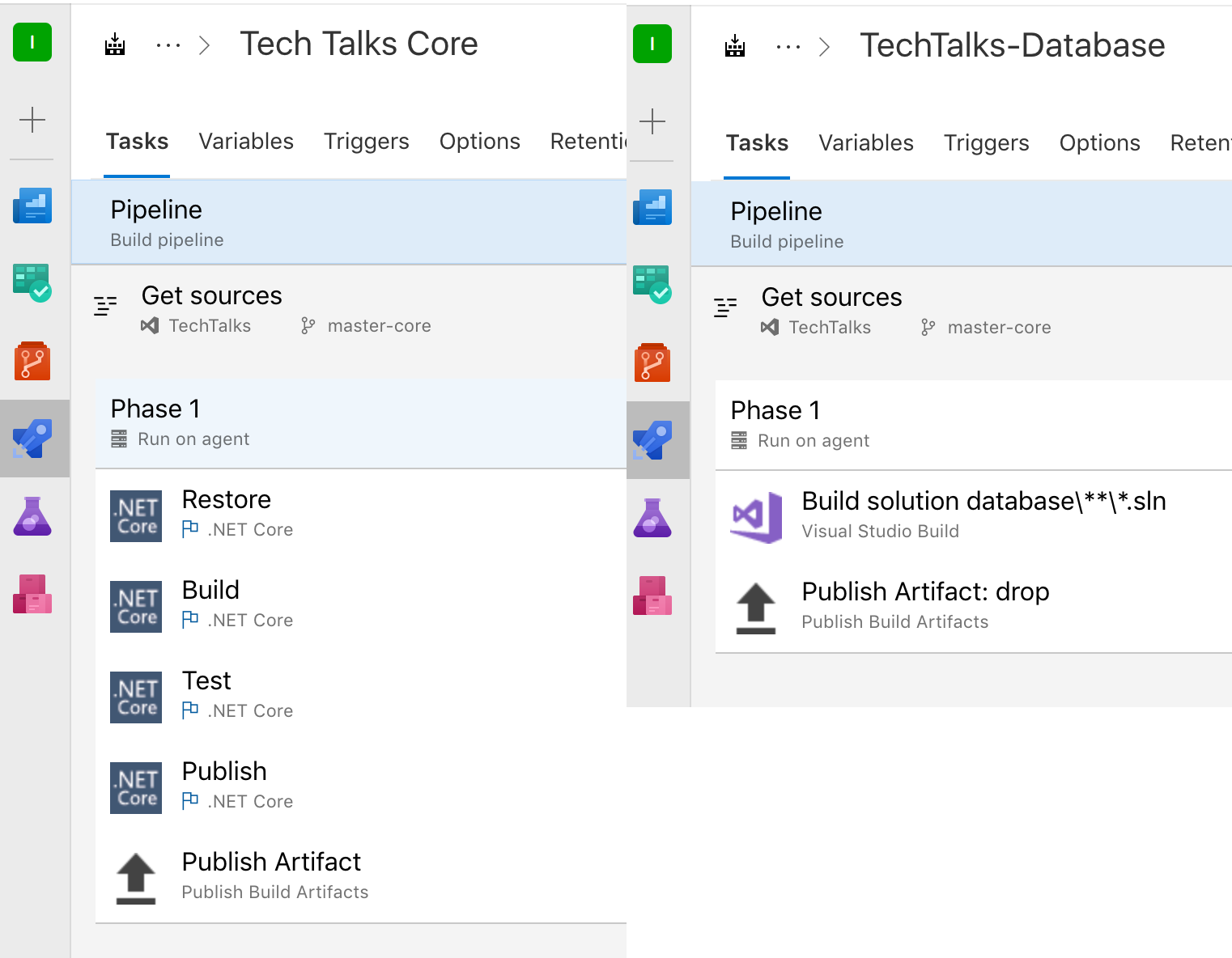Image resolution: width=1232 pixels, height=958 pixels.
Task: Click TechTalks repo text in TechTalks-Database
Action: click(830, 328)
